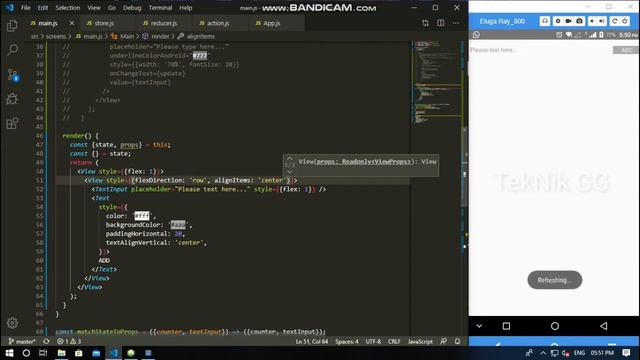640x360 pixels.
Task: Tap the Android recent apps square button
Action: coord(506,326)
